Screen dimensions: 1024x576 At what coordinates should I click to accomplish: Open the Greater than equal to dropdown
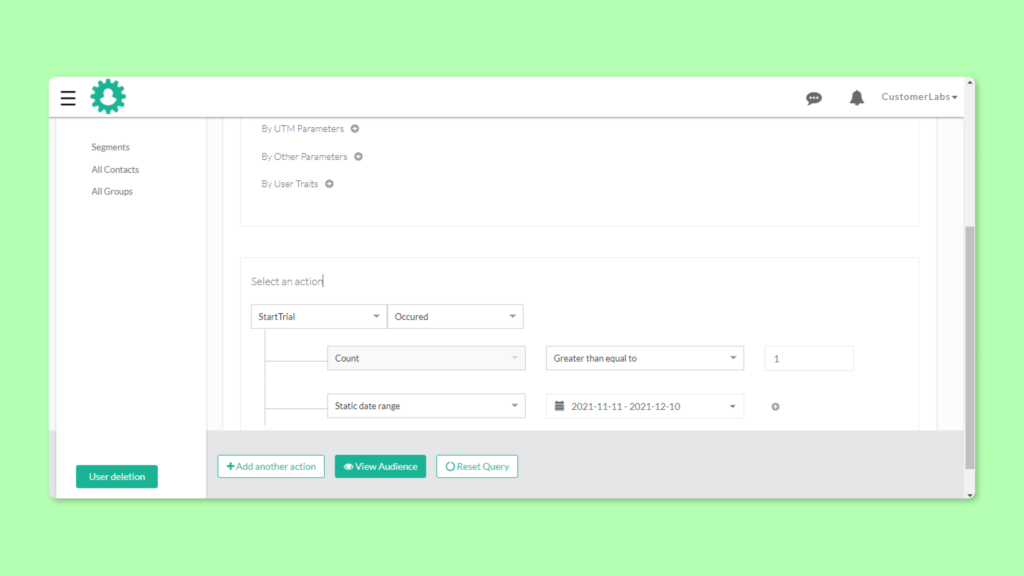click(x=645, y=359)
